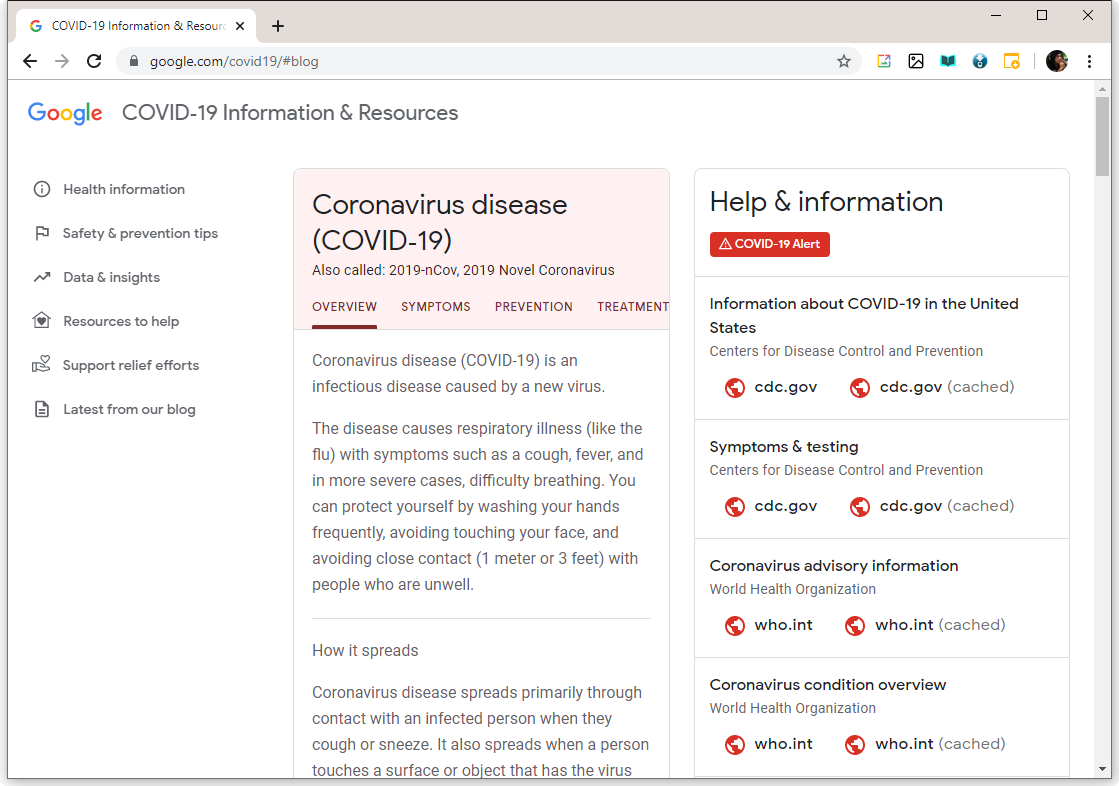Viewport: 1119px width, 786px height.
Task: Click the address bar URL field
Action: pyautogui.click(x=480, y=61)
